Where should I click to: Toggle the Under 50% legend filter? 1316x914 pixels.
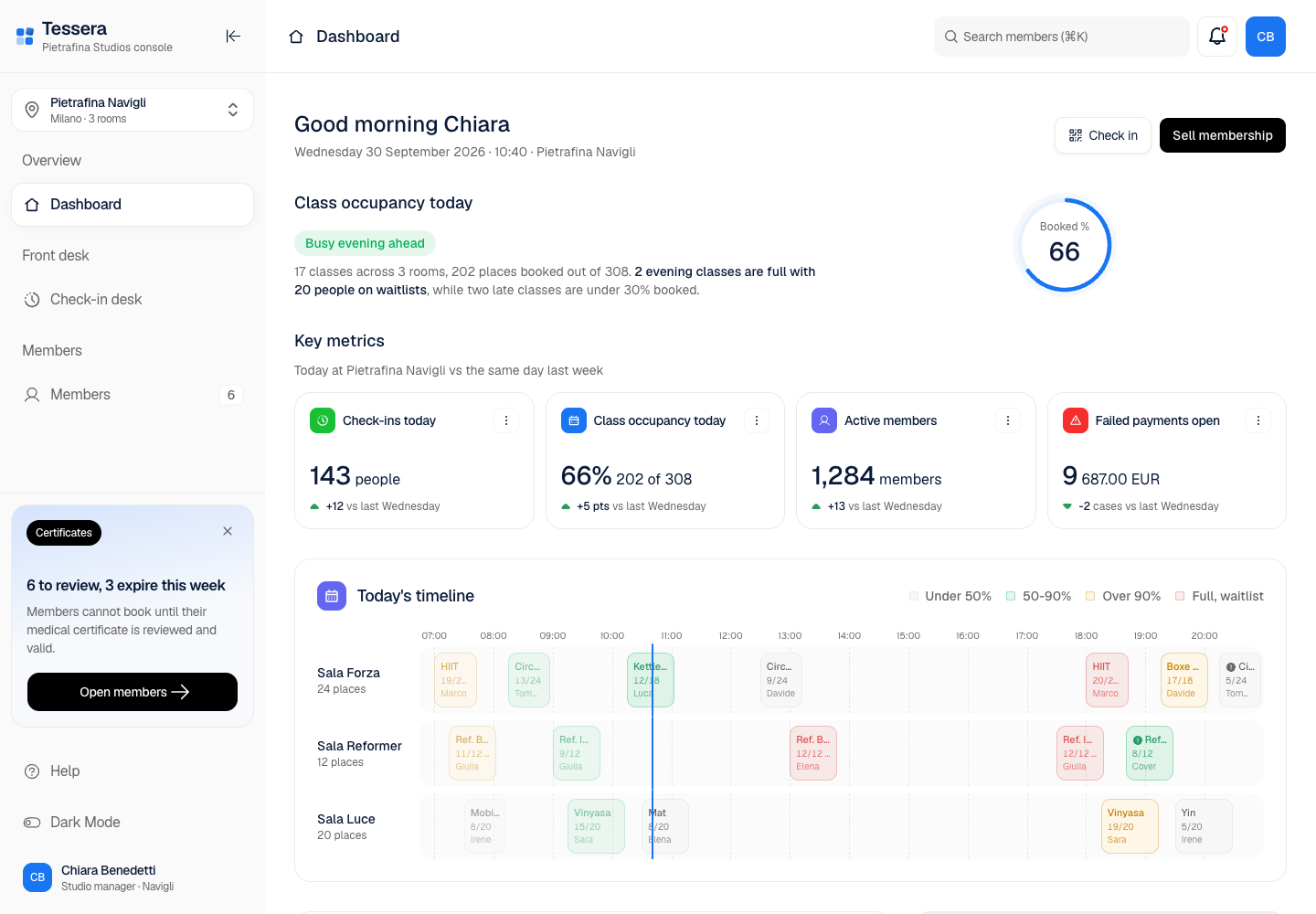tap(950, 596)
